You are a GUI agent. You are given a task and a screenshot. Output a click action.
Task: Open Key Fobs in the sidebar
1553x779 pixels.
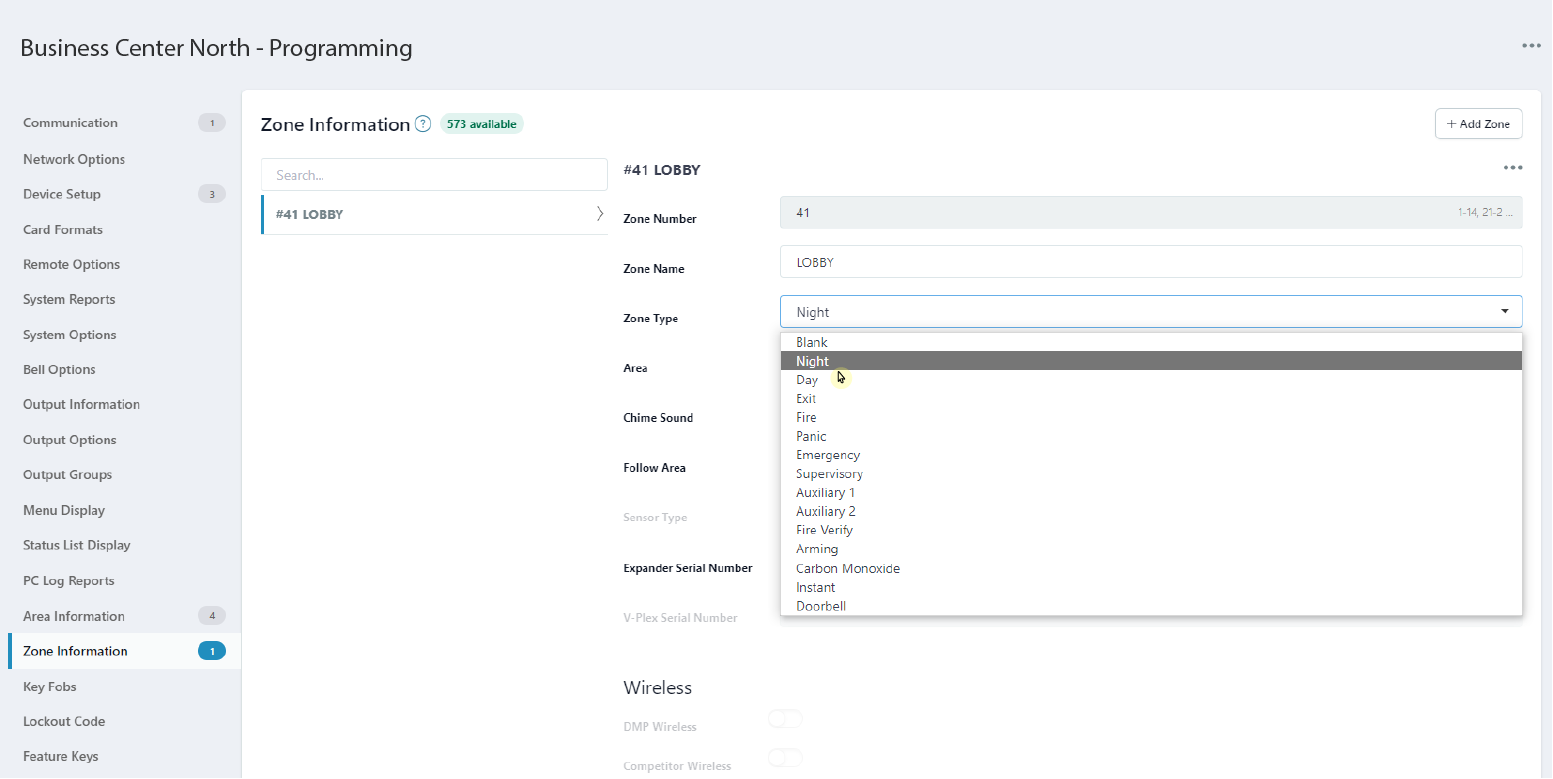click(50, 687)
